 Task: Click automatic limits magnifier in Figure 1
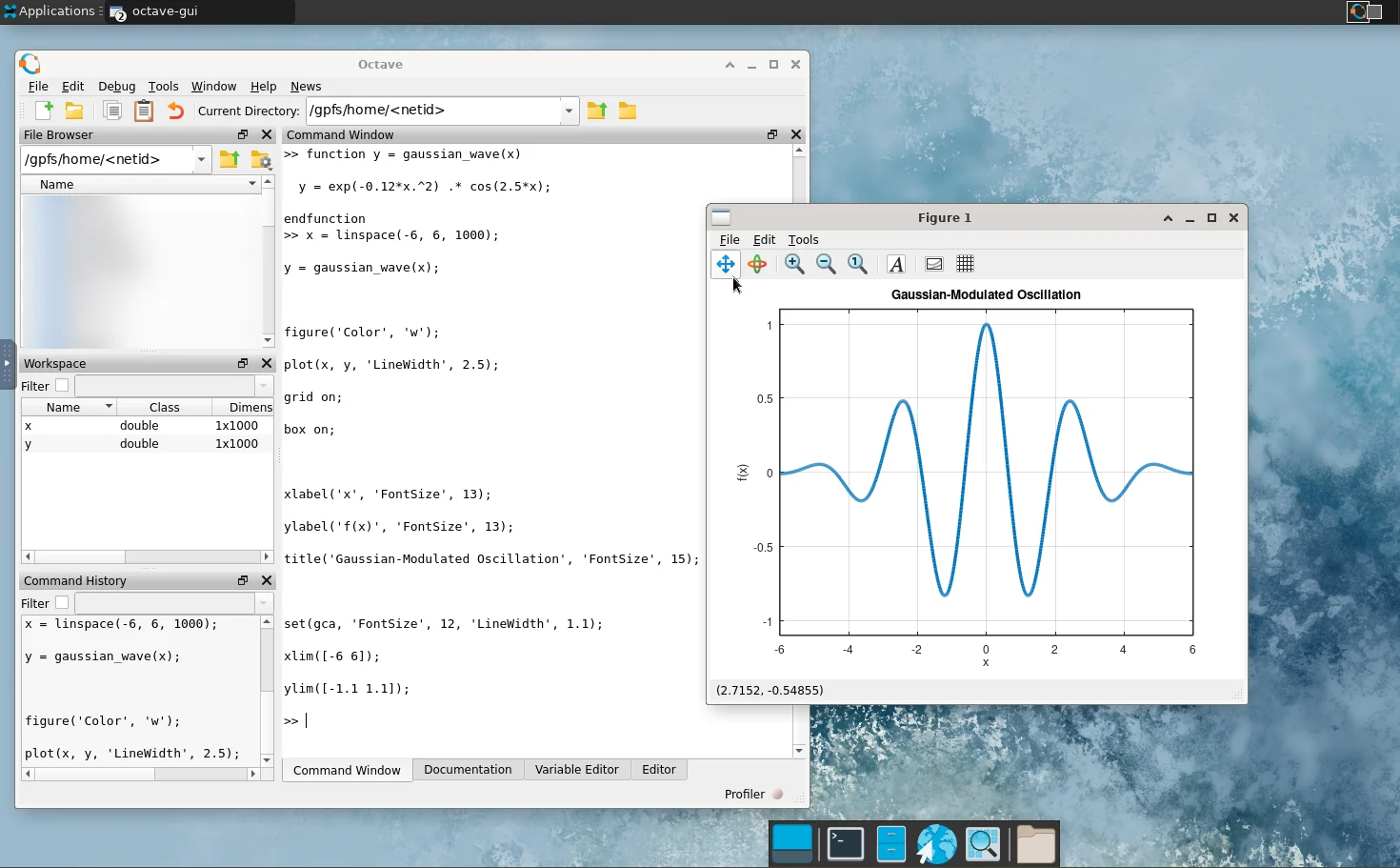click(x=857, y=264)
